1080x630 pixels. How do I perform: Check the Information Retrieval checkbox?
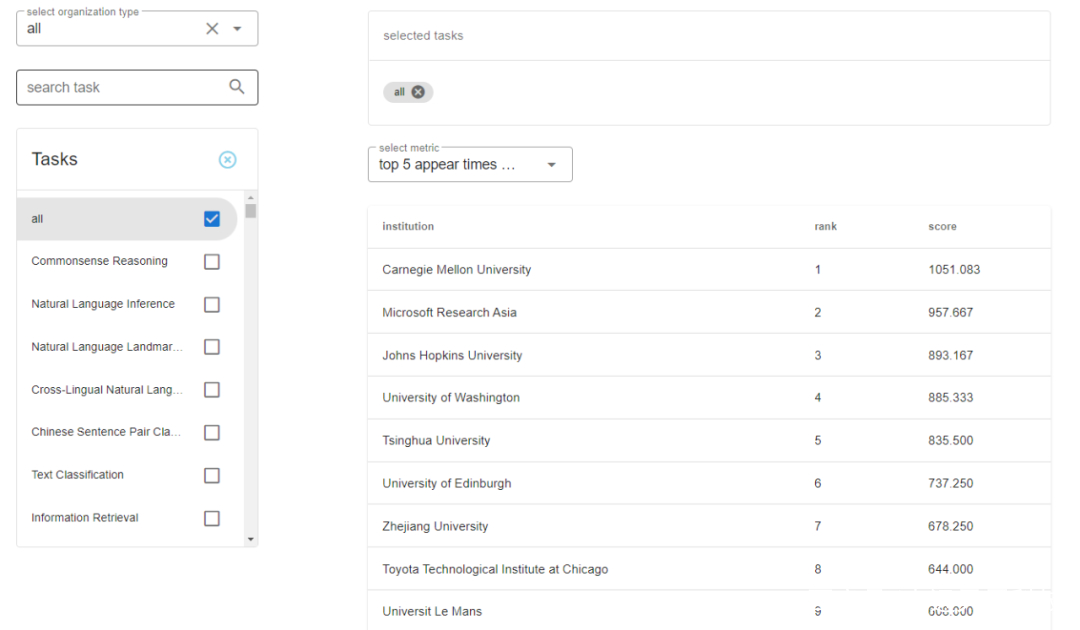coord(212,518)
